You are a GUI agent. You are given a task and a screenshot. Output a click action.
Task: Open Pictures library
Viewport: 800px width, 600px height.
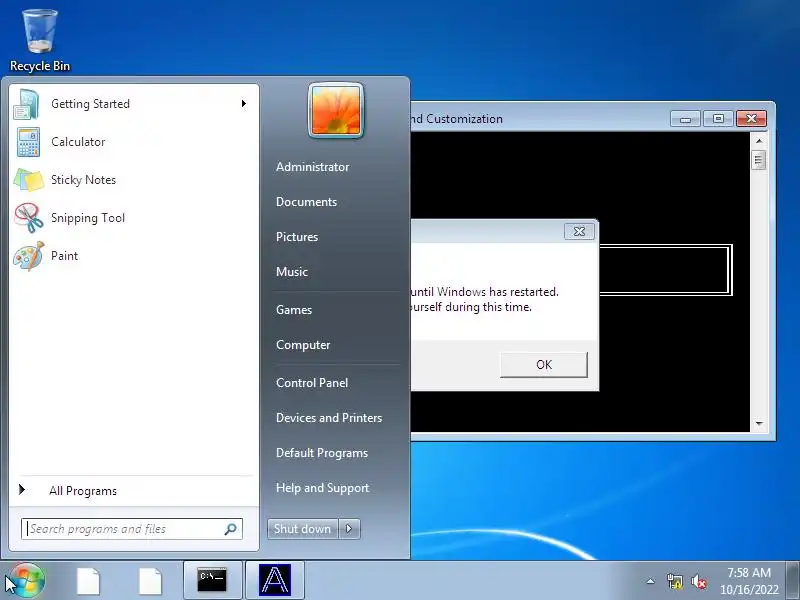(x=296, y=237)
